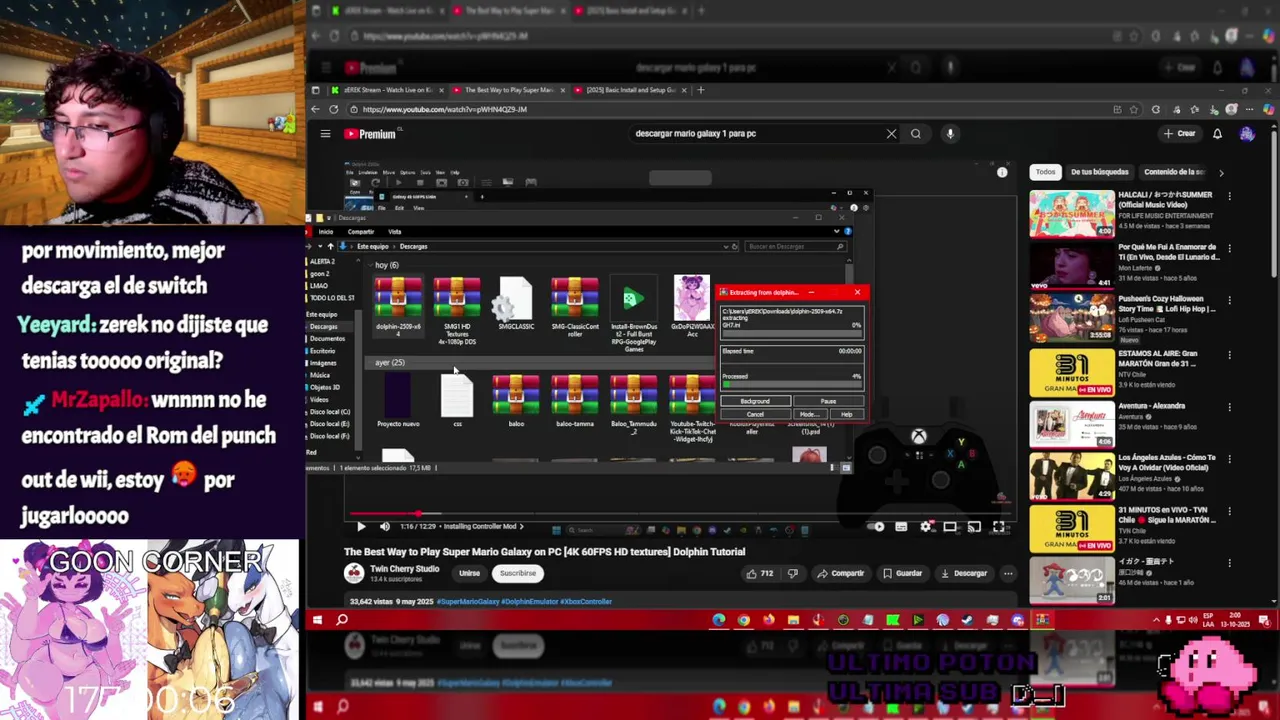Open options menu for HALCALI SUMMER video
This screenshot has width=1280, height=720.
(x=1230, y=196)
